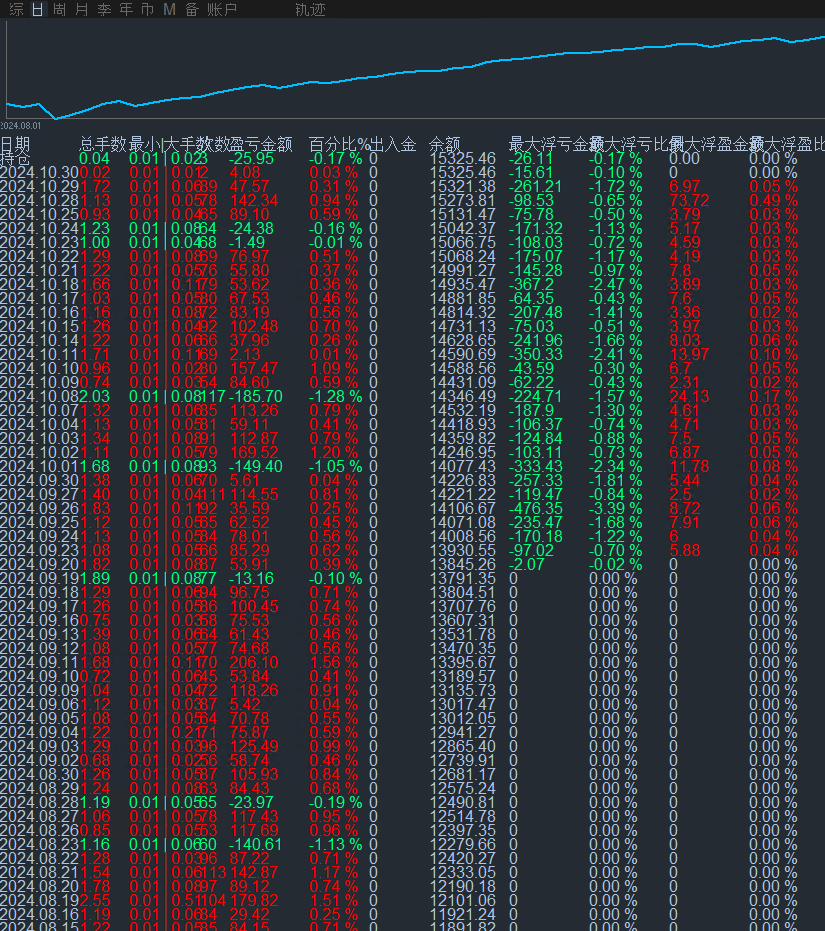Click the 出入金 column header
The width and height of the screenshot is (825, 931).
tap(393, 144)
